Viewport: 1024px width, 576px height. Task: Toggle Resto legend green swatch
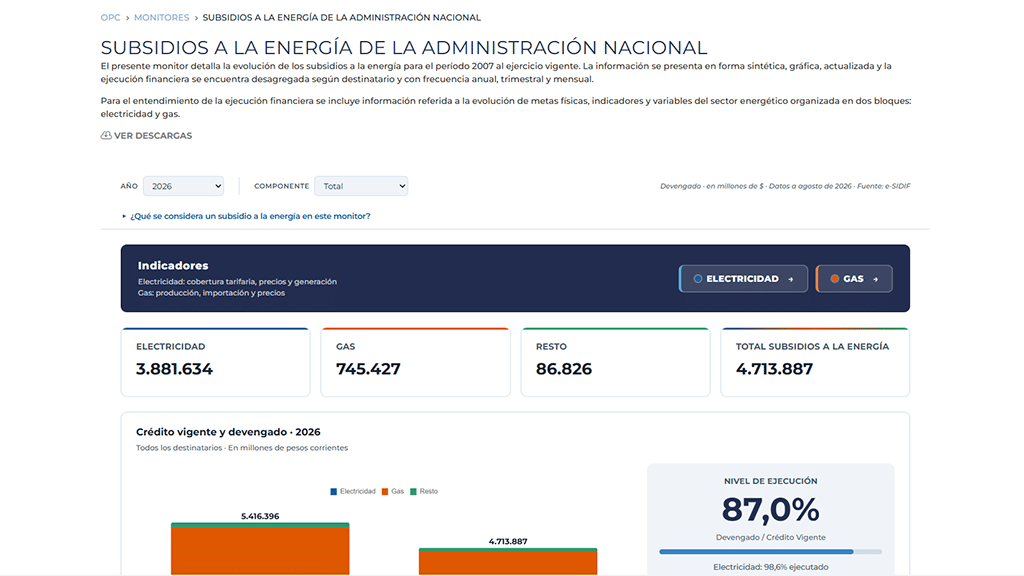click(413, 492)
